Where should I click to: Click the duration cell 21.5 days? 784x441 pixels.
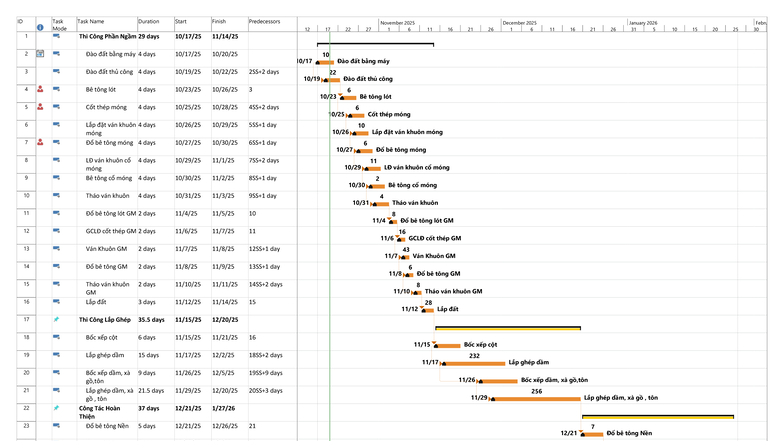(151, 390)
